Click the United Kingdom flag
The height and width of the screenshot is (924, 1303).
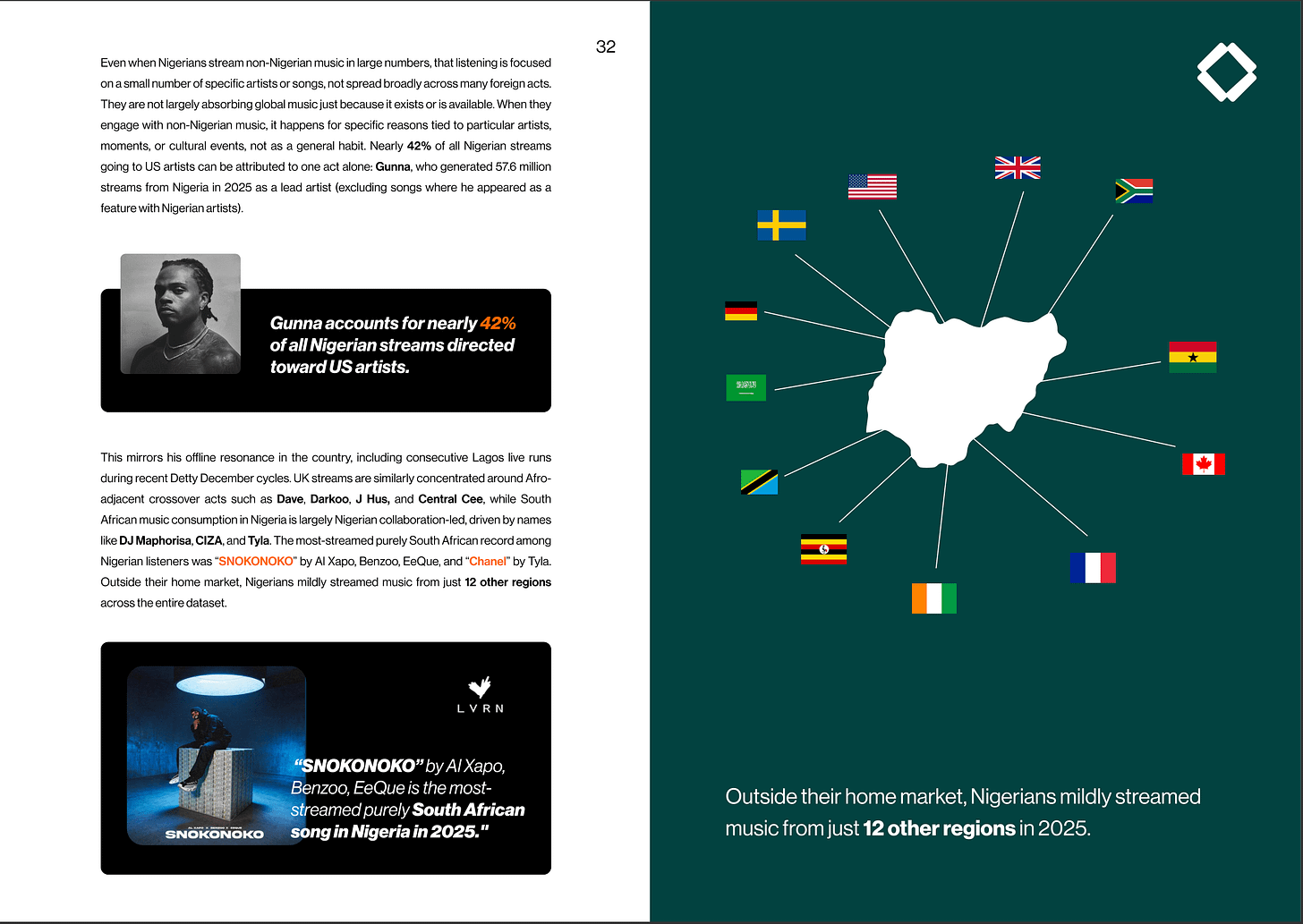pos(1018,168)
